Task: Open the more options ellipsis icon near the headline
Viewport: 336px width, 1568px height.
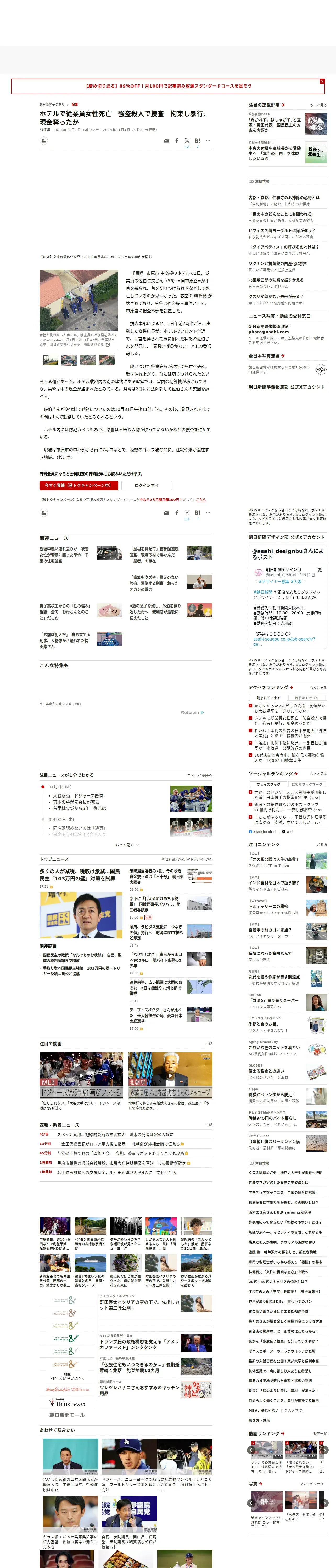Action: pos(208,141)
